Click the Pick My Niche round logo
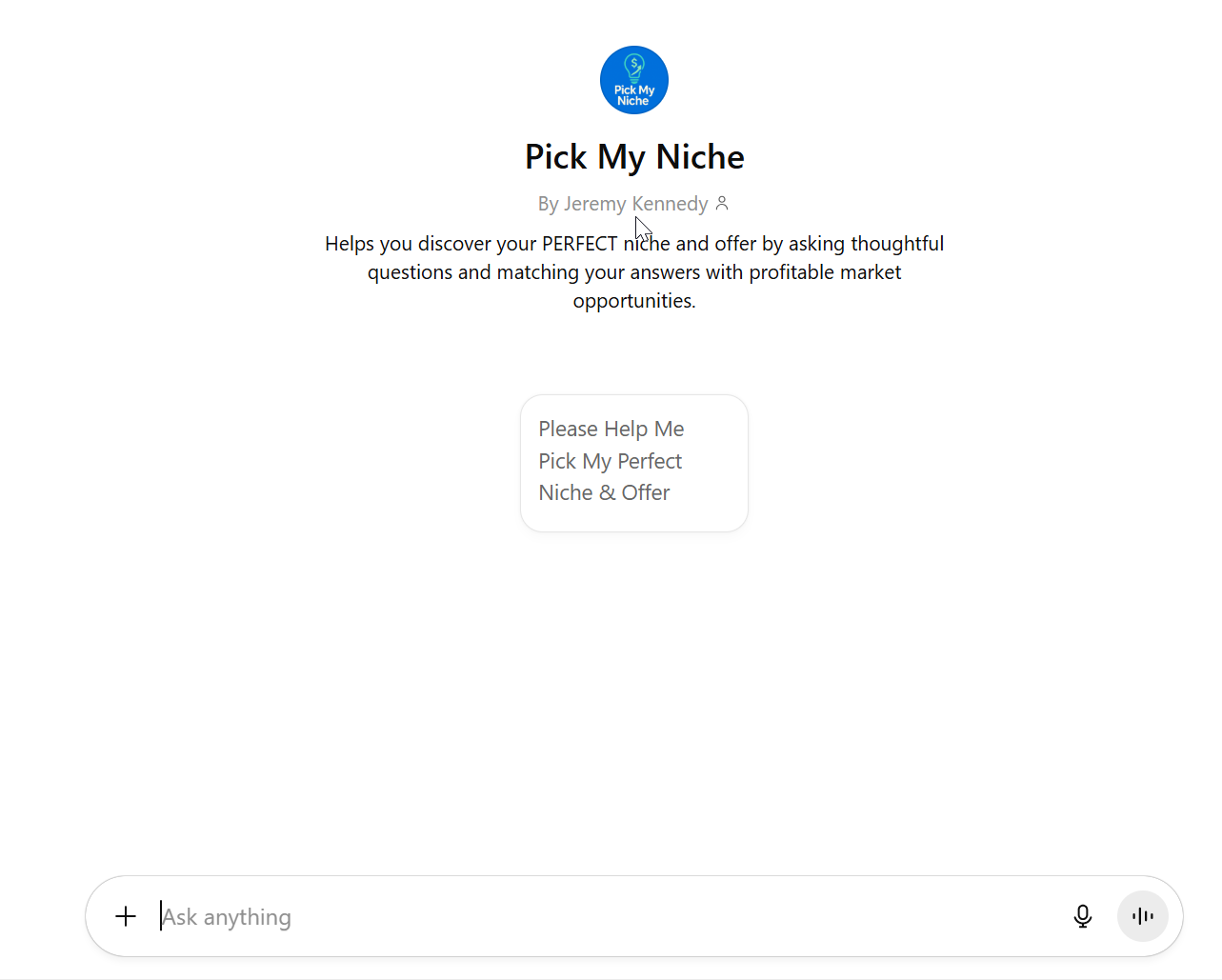The image size is (1222, 980). tap(634, 80)
